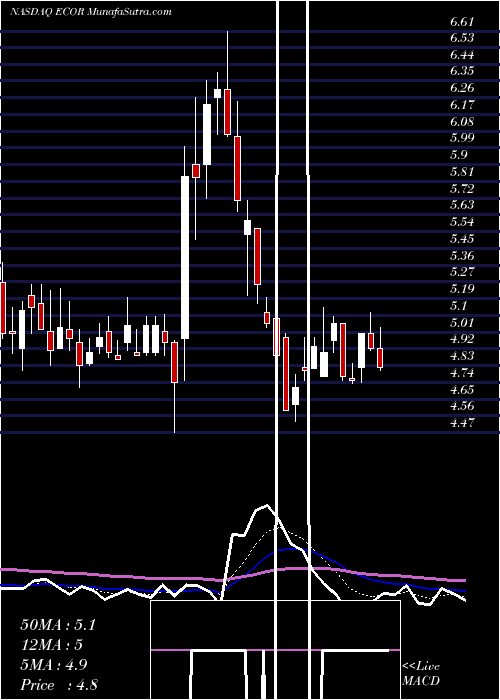Click the 5.63 price axis label

coord(462,205)
